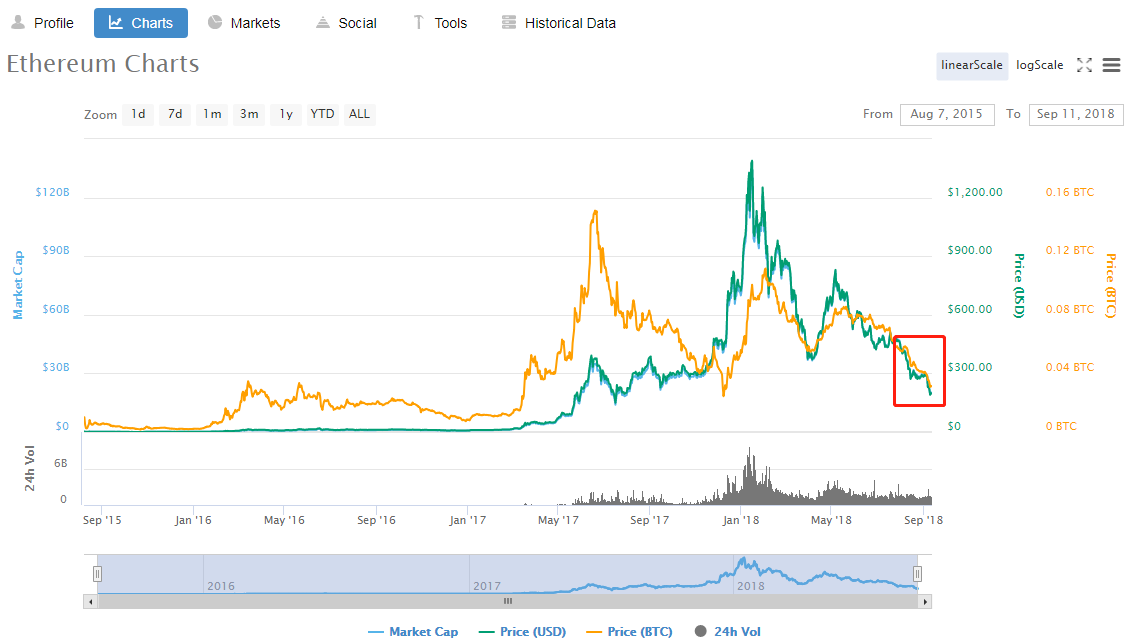Select the Charts tab
Screen dimensions: 1137x642
coord(141,23)
